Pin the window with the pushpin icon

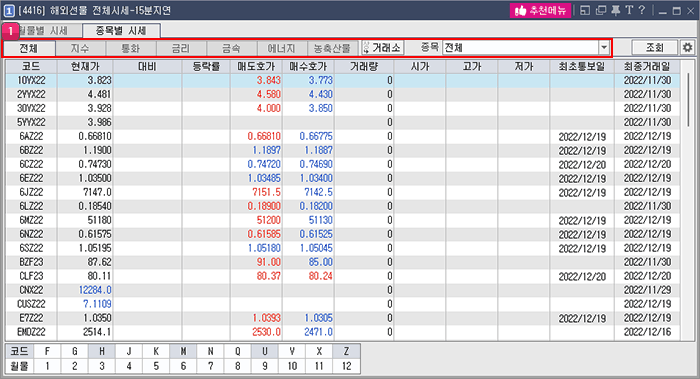[616, 10]
